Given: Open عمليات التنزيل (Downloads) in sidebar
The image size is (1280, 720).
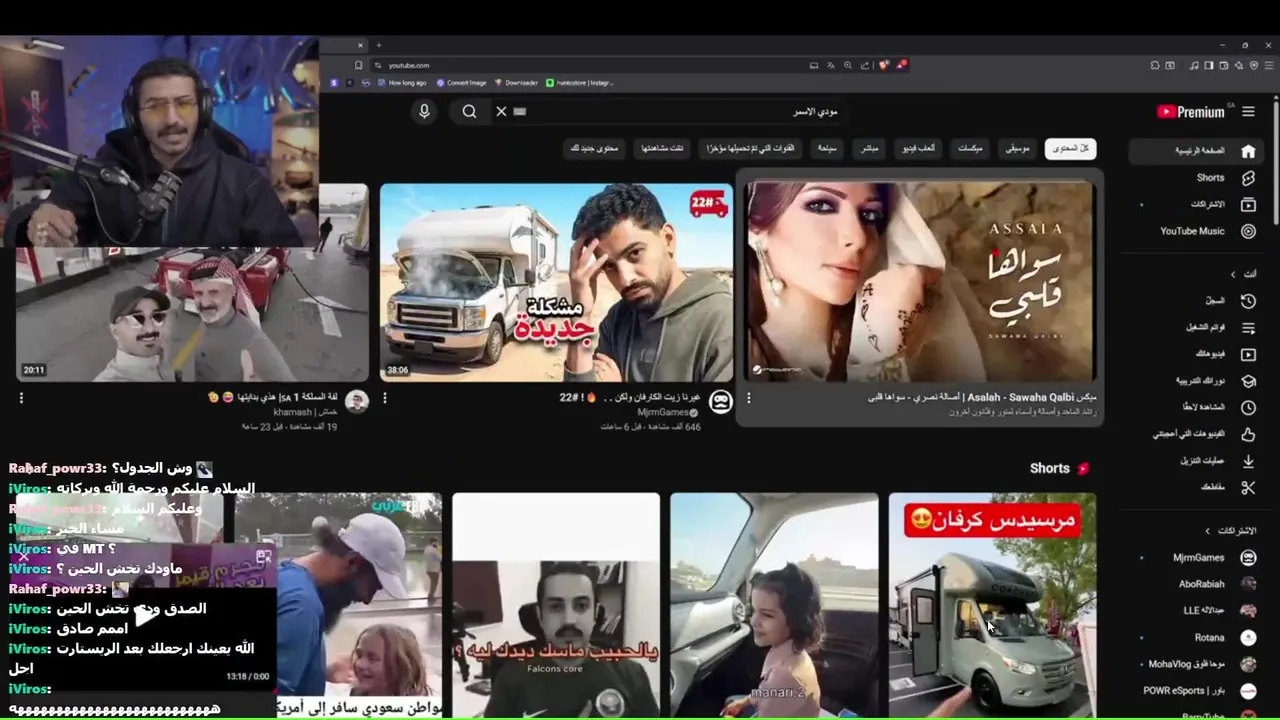Looking at the screenshot, I should [x=1194, y=461].
